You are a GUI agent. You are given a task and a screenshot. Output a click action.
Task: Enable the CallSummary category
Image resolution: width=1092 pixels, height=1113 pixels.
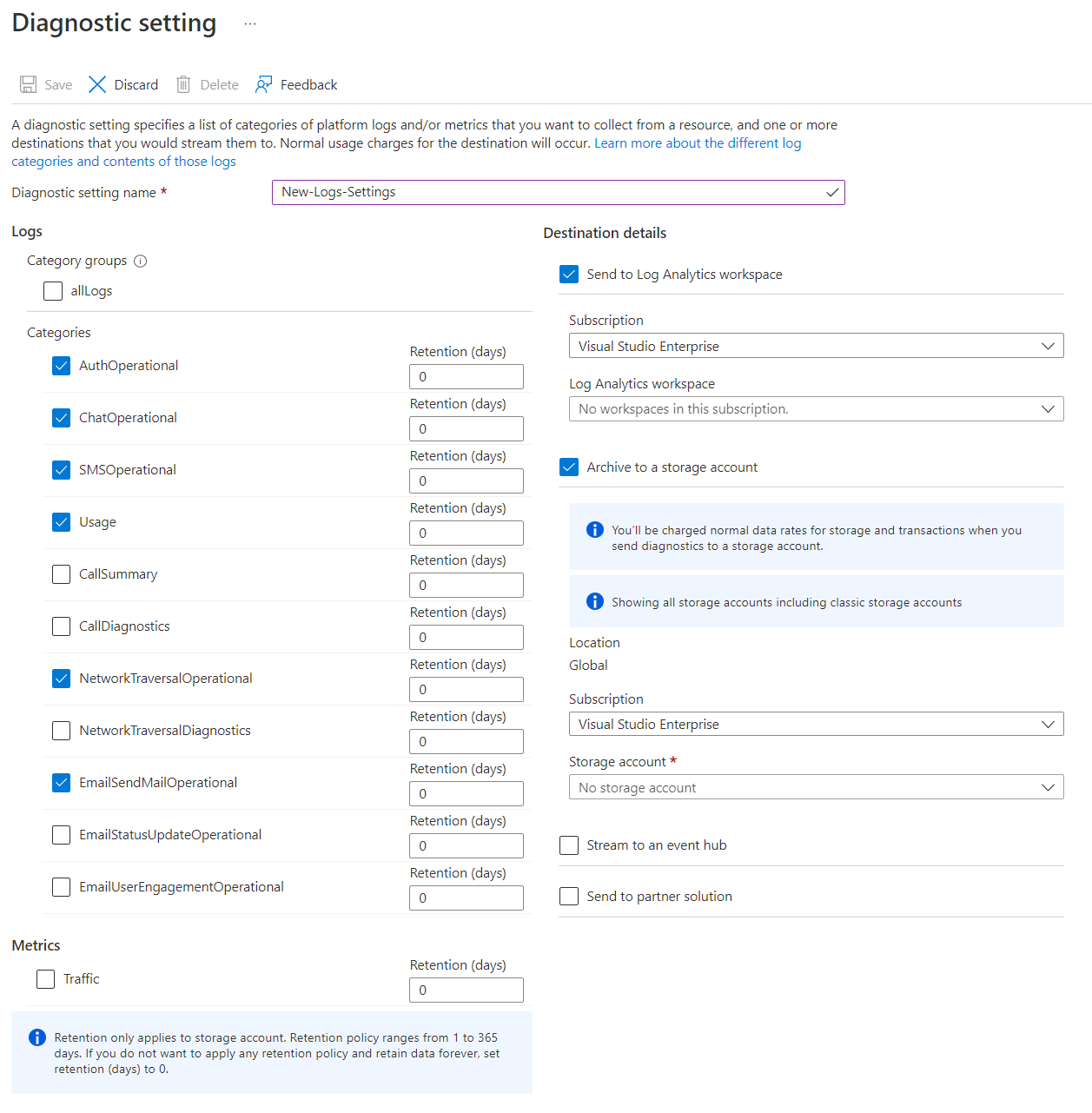(61, 574)
